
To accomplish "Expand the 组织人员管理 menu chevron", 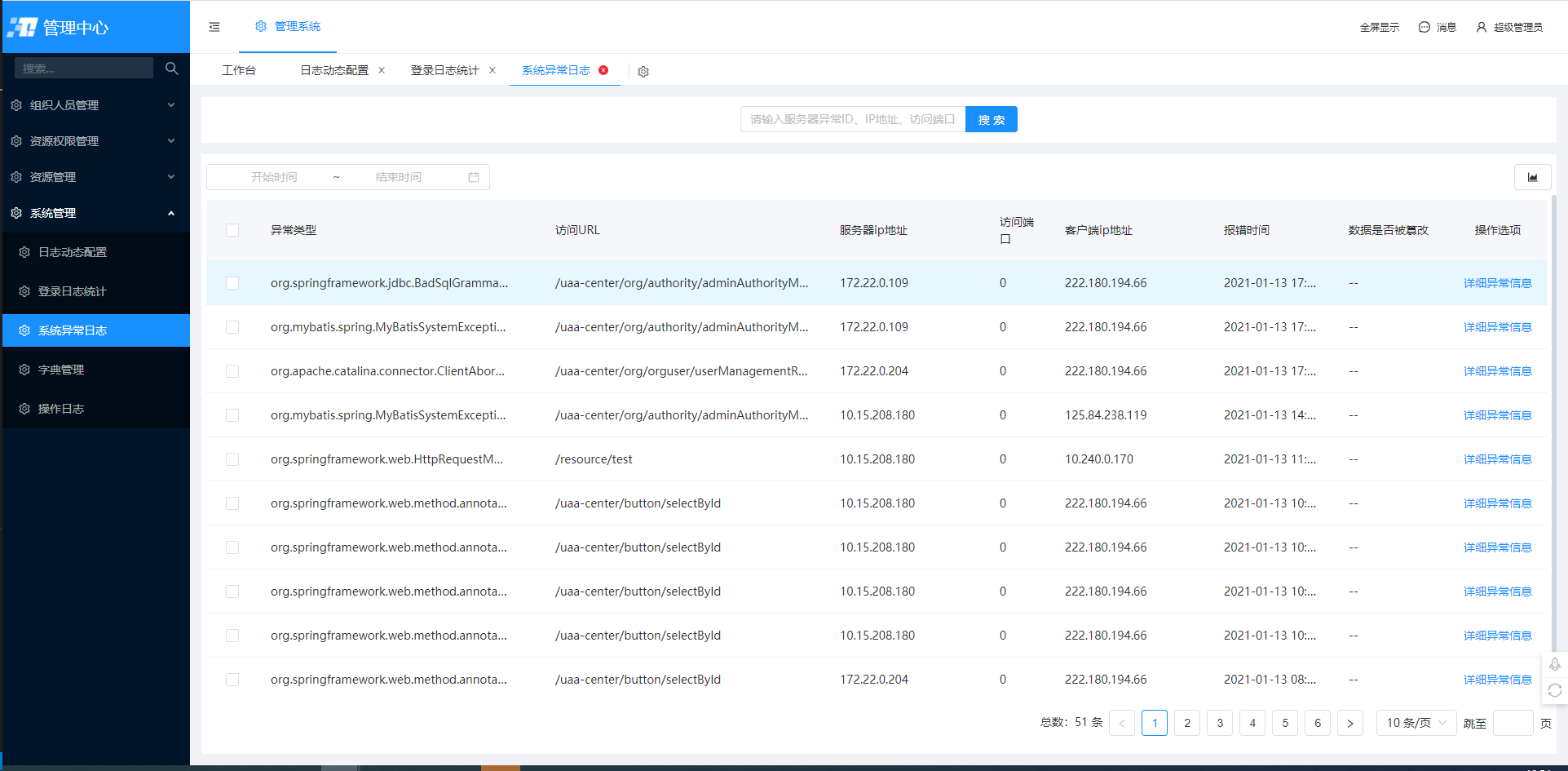I will [171, 105].
